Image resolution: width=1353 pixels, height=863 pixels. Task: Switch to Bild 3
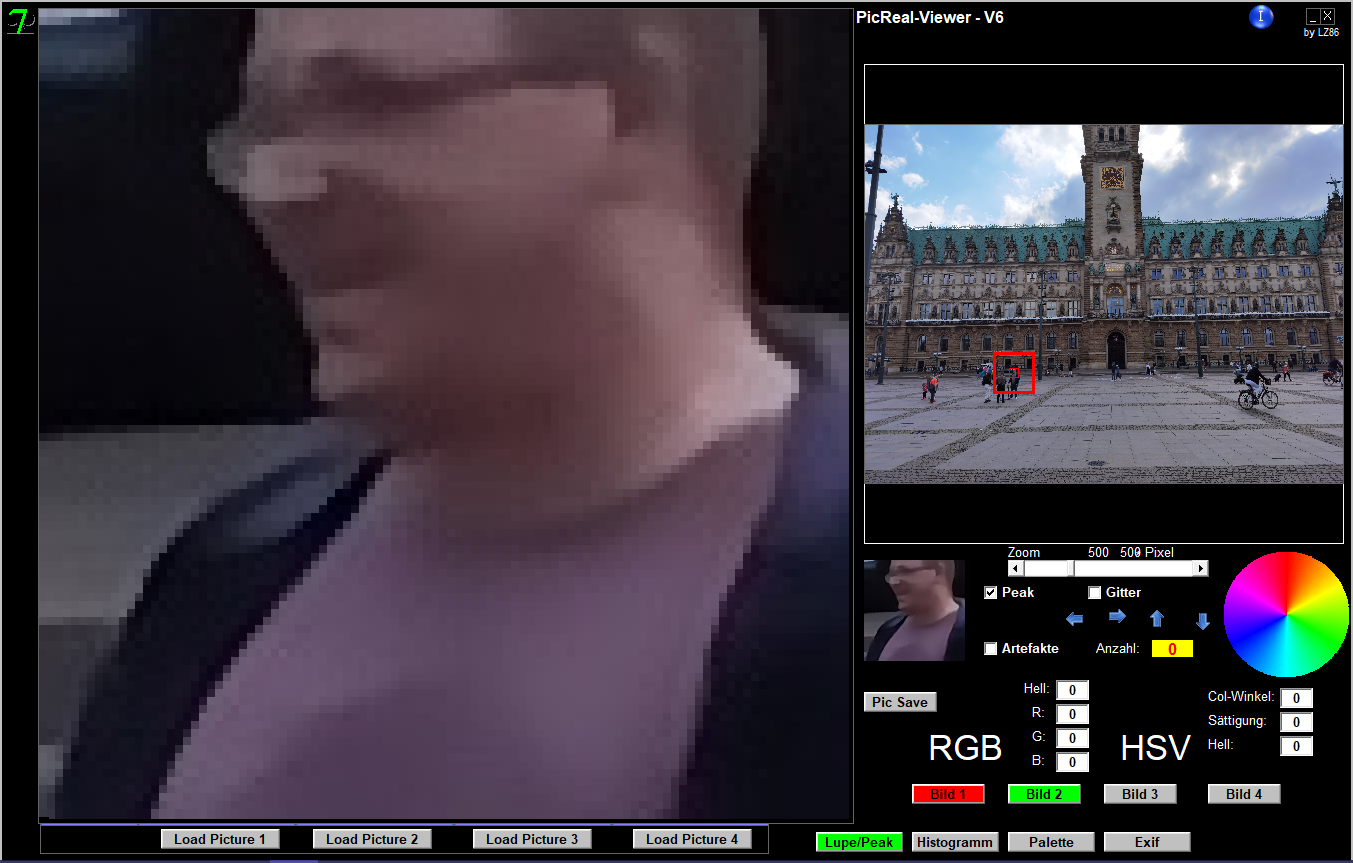[x=1140, y=794]
